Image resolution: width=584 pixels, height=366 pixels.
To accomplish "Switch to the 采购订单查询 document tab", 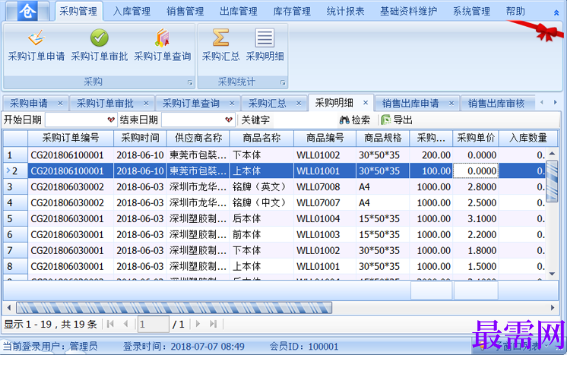I will click(191, 103).
